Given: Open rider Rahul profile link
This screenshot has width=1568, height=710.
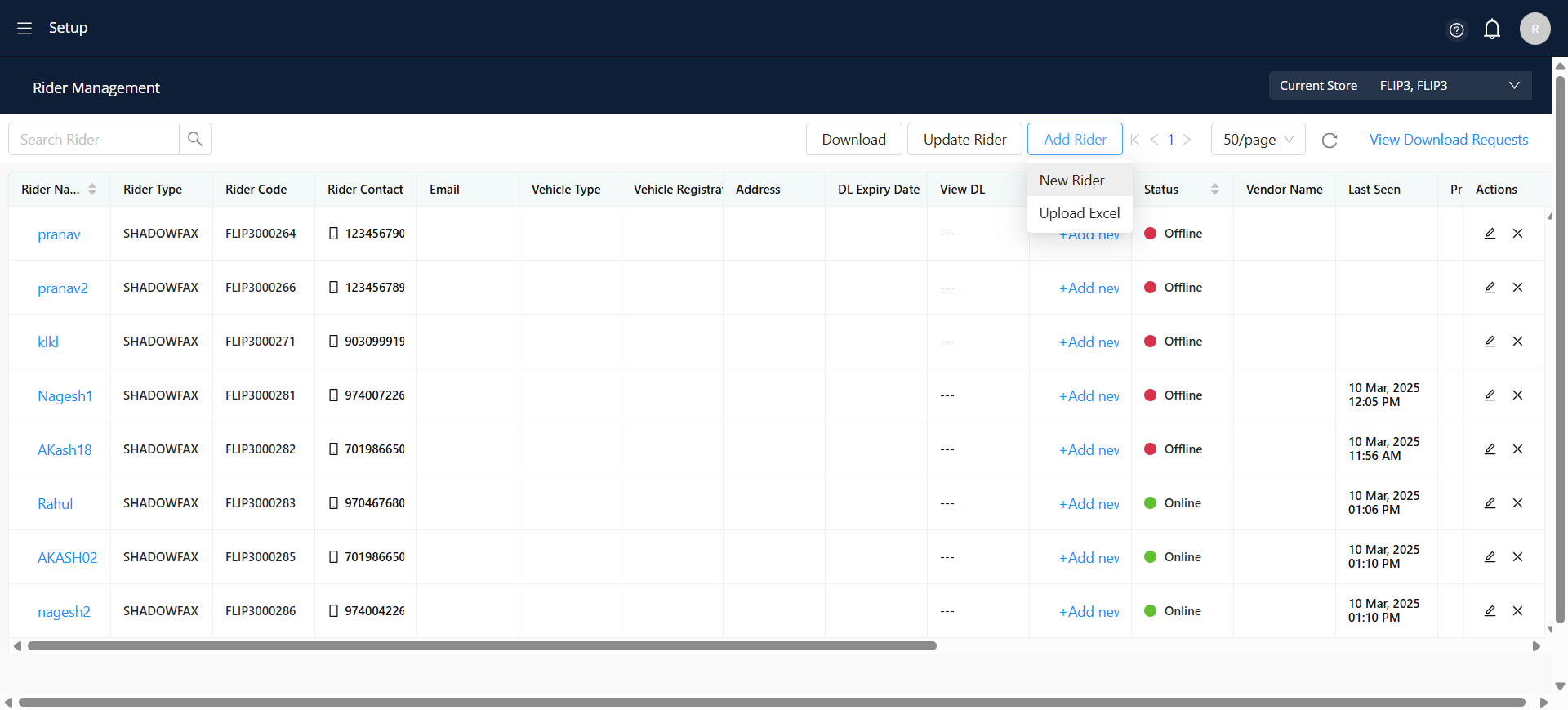Looking at the screenshot, I should click(x=56, y=504).
